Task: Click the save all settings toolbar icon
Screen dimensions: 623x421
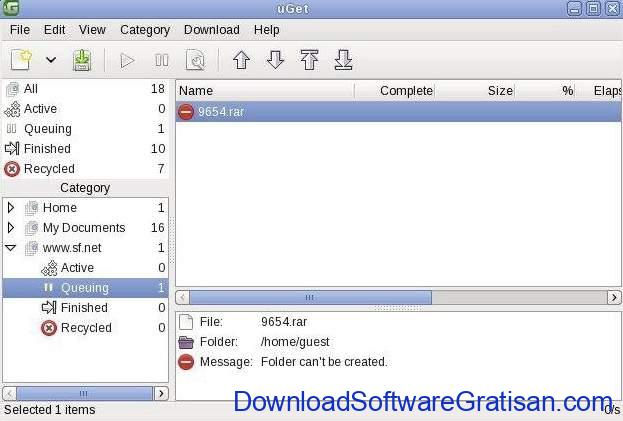Action: [x=82, y=60]
